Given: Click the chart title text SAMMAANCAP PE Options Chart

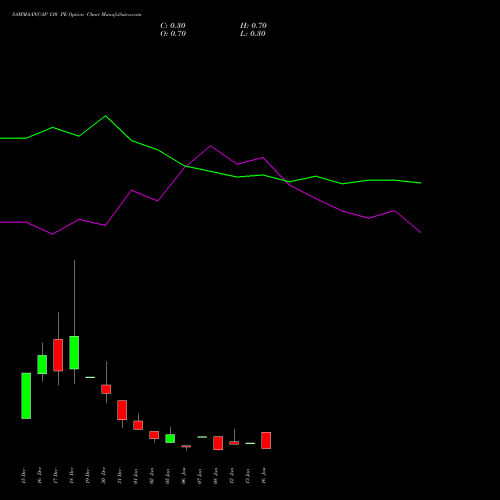Looking at the screenshot, I should [x=76, y=15].
